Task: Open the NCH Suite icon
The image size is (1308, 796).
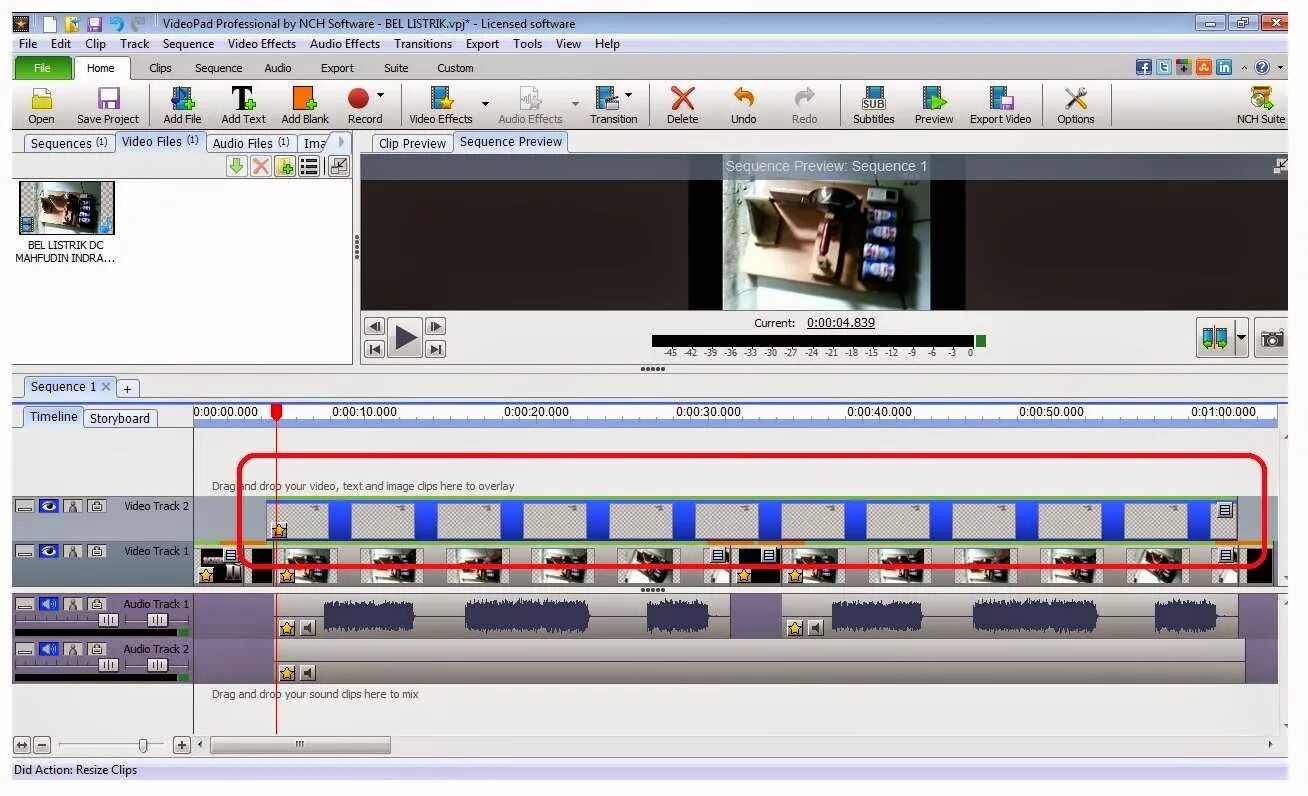Action: pos(1260,105)
